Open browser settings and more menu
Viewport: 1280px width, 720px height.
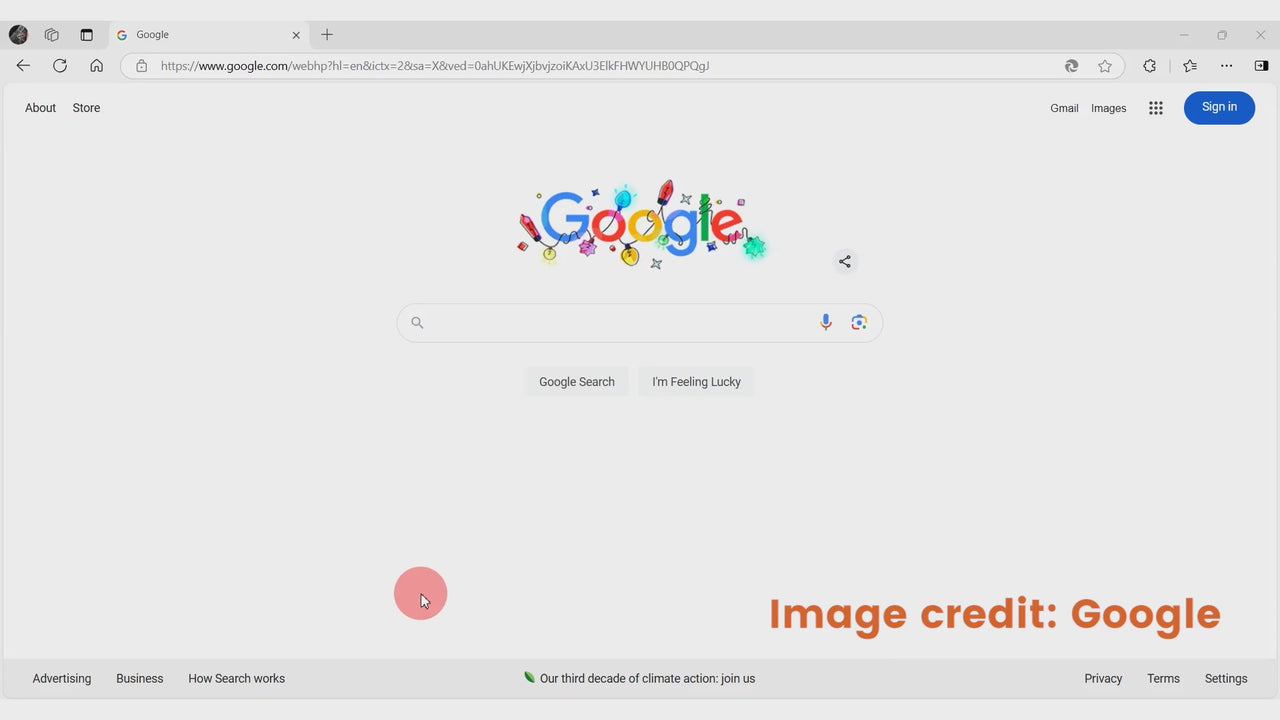pyautogui.click(x=1226, y=66)
